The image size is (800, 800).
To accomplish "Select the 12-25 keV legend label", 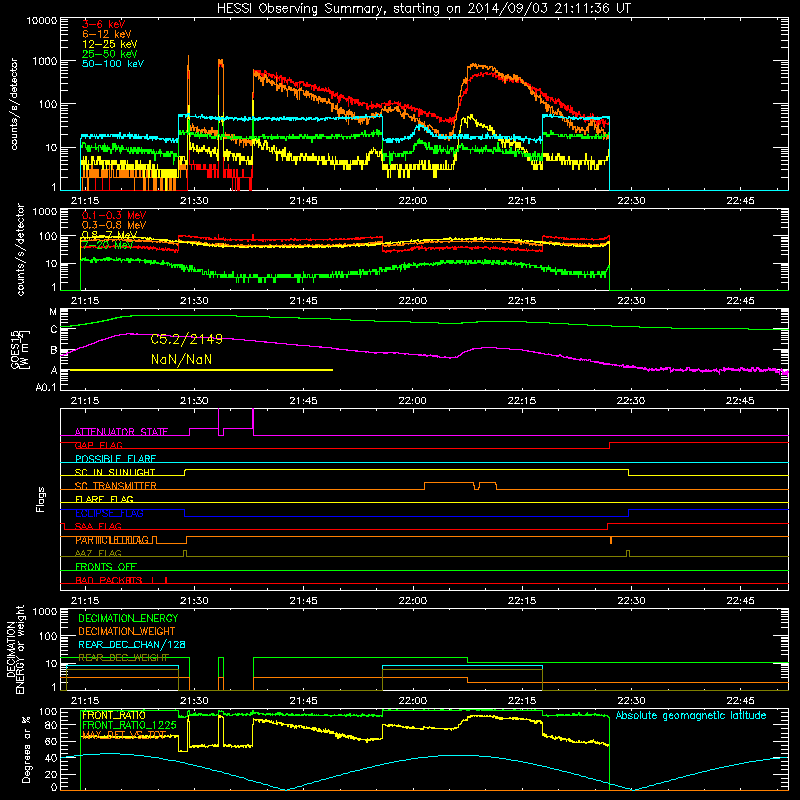I will point(109,44).
